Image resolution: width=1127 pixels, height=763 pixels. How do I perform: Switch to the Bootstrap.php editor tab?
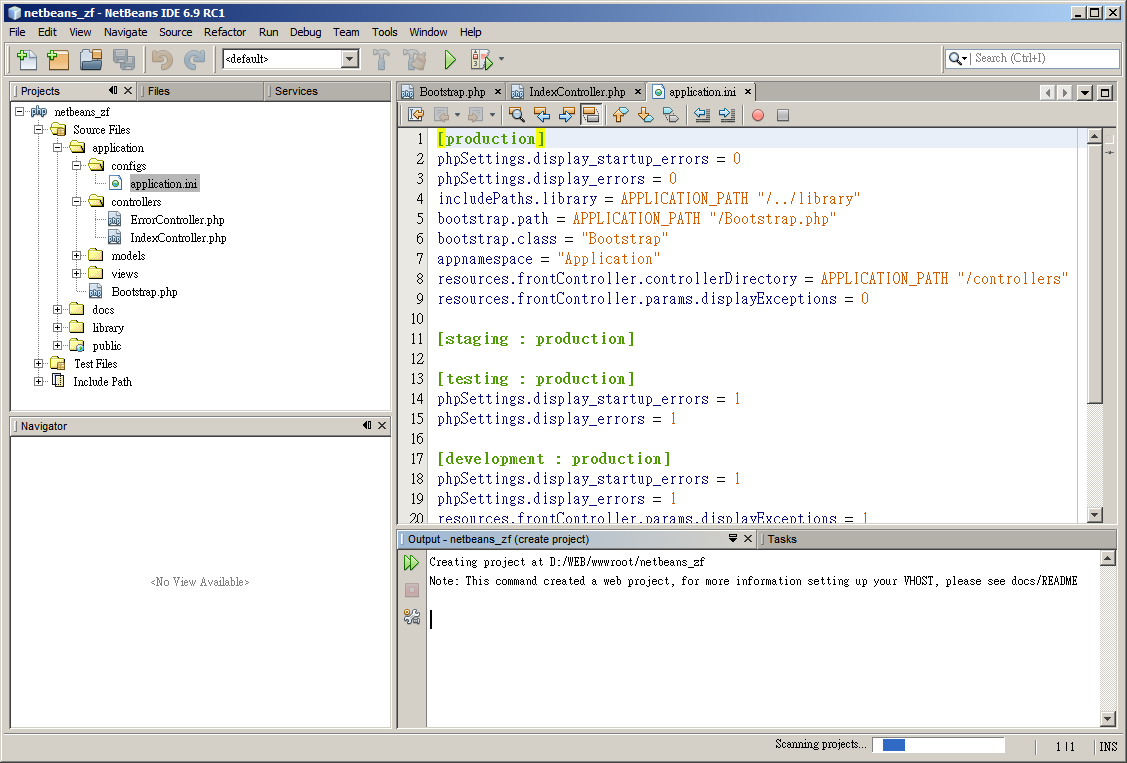pyautogui.click(x=452, y=92)
